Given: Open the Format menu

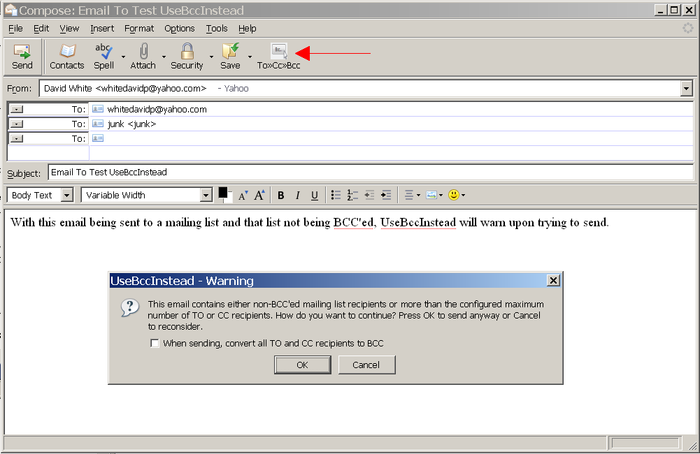Looking at the screenshot, I should click(x=139, y=29).
